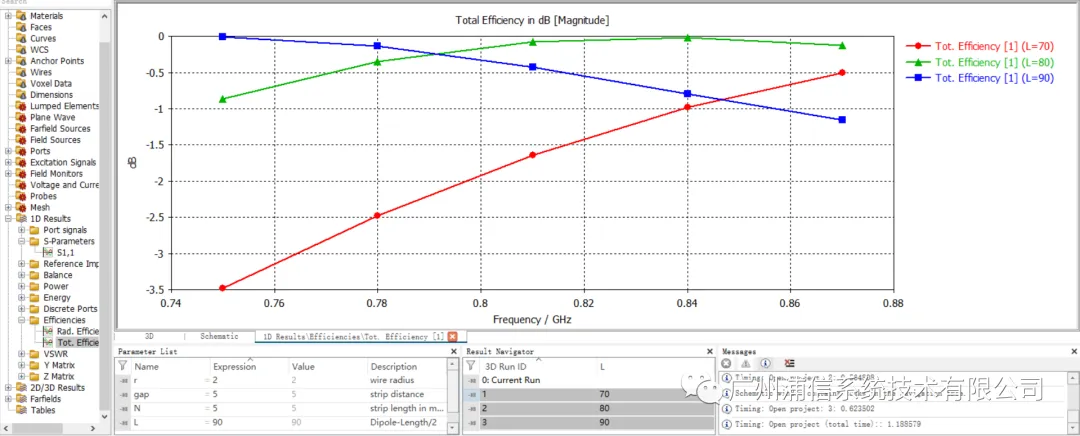The height and width of the screenshot is (436, 1080).
Task: Toggle error messages filter icon in Messages
Action: pyautogui.click(x=726, y=363)
